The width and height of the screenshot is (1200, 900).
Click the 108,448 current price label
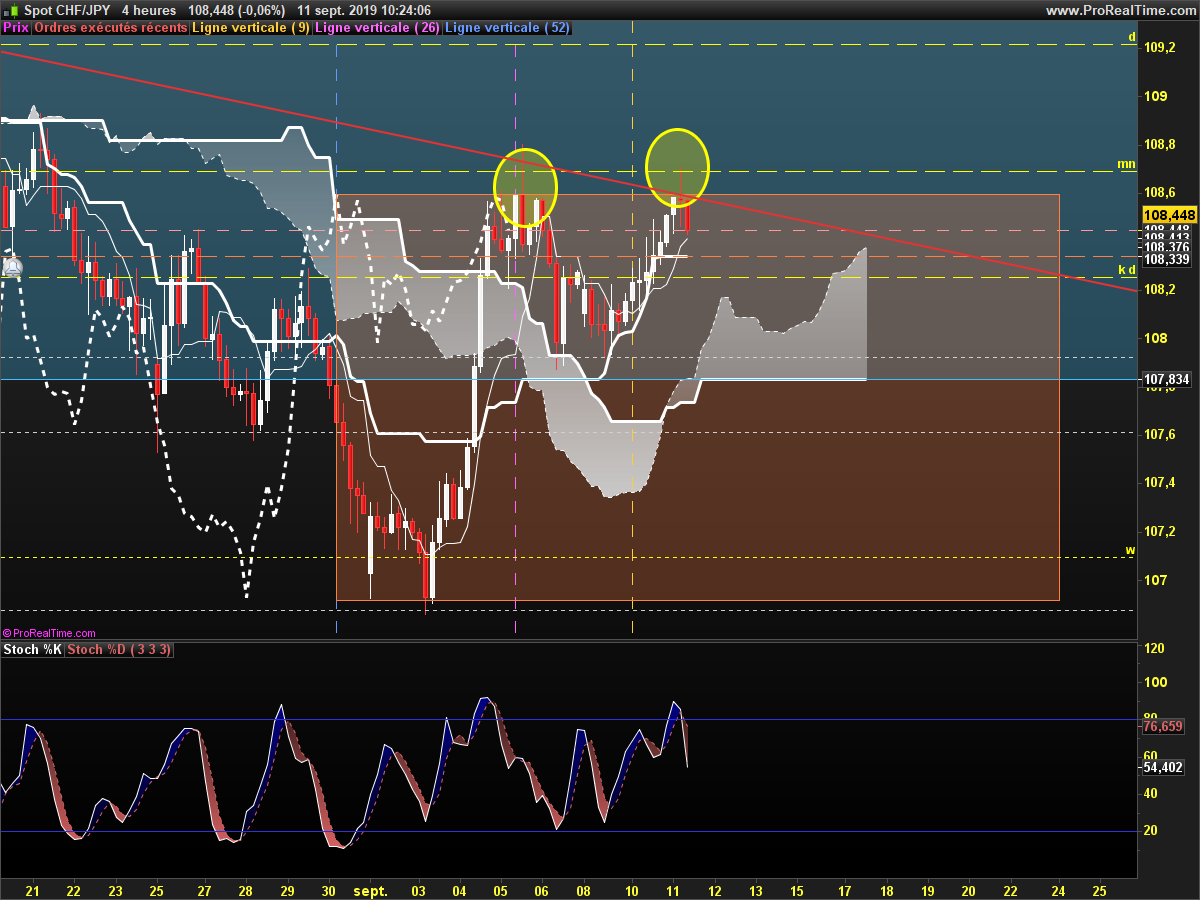[x=1169, y=215]
